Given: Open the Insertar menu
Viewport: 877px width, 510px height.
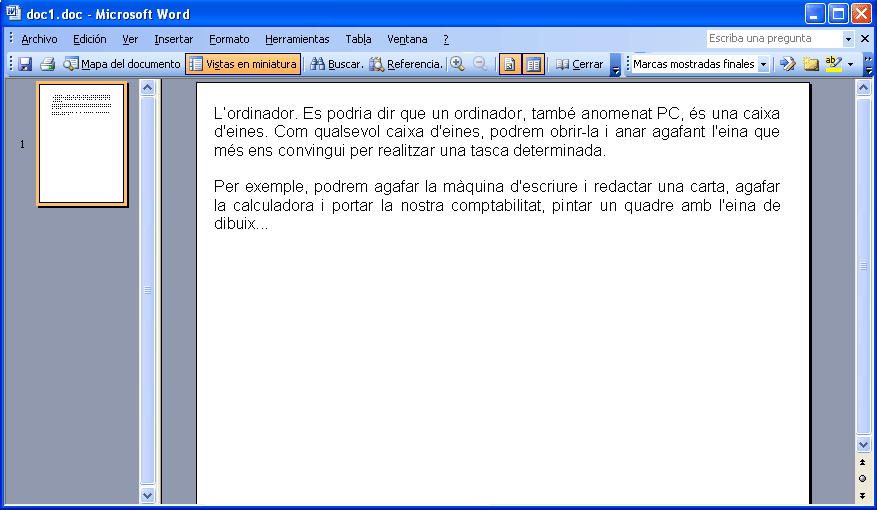Looking at the screenshot, I should click(x=173, y=39).
